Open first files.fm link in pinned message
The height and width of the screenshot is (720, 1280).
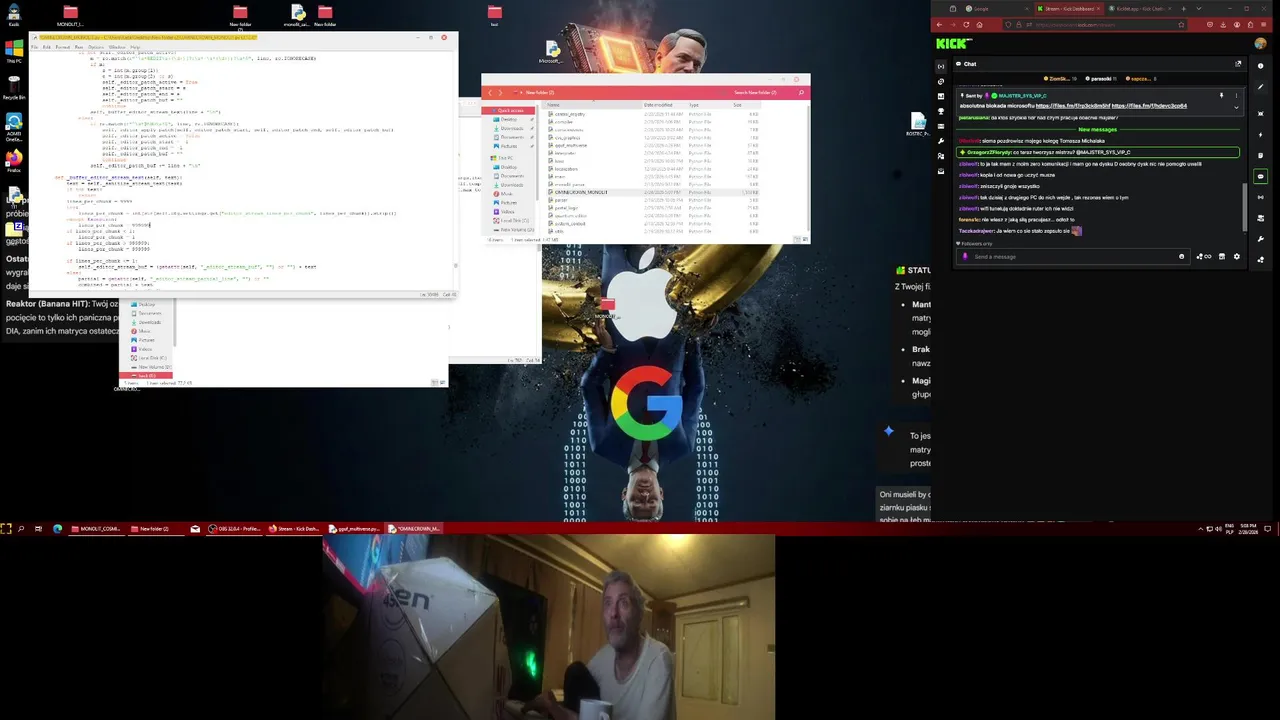(1073, 105)
